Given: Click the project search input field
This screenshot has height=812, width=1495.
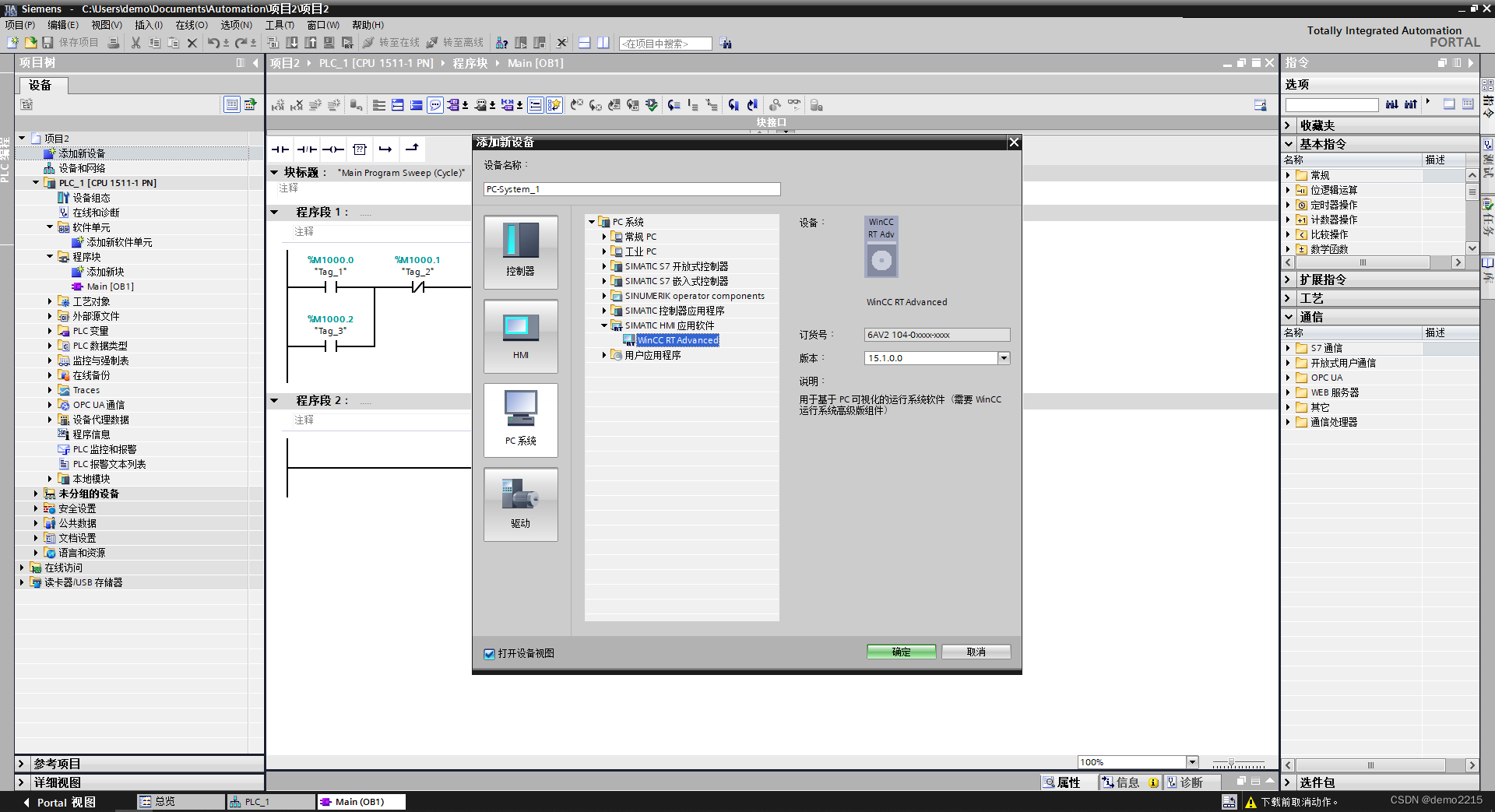Looking at the screenshot, I should click(x=665, y=44).
